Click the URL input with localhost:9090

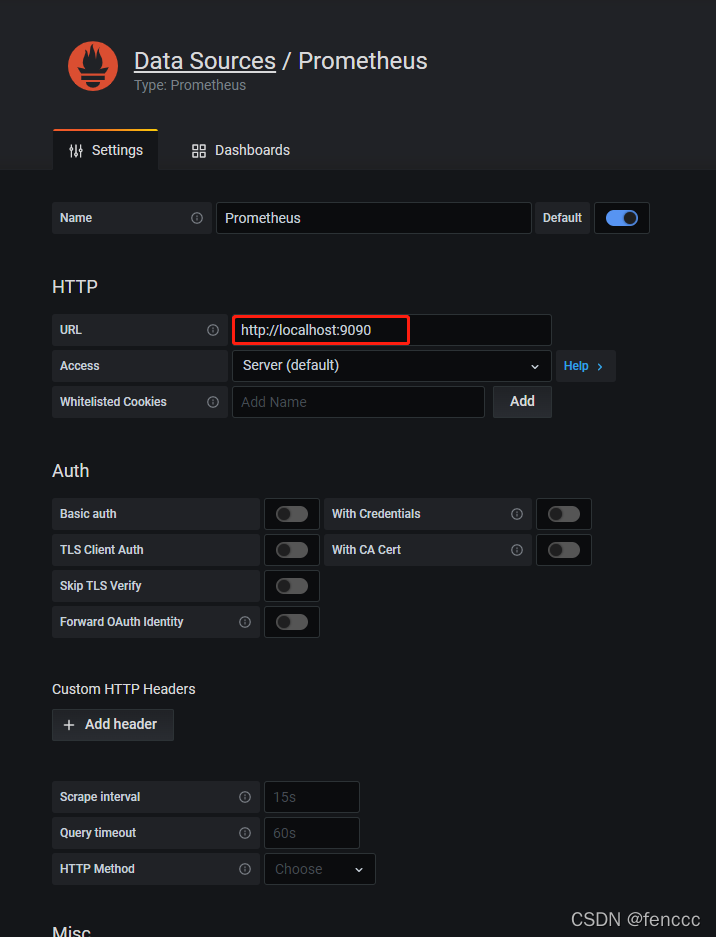coord(391,330)
